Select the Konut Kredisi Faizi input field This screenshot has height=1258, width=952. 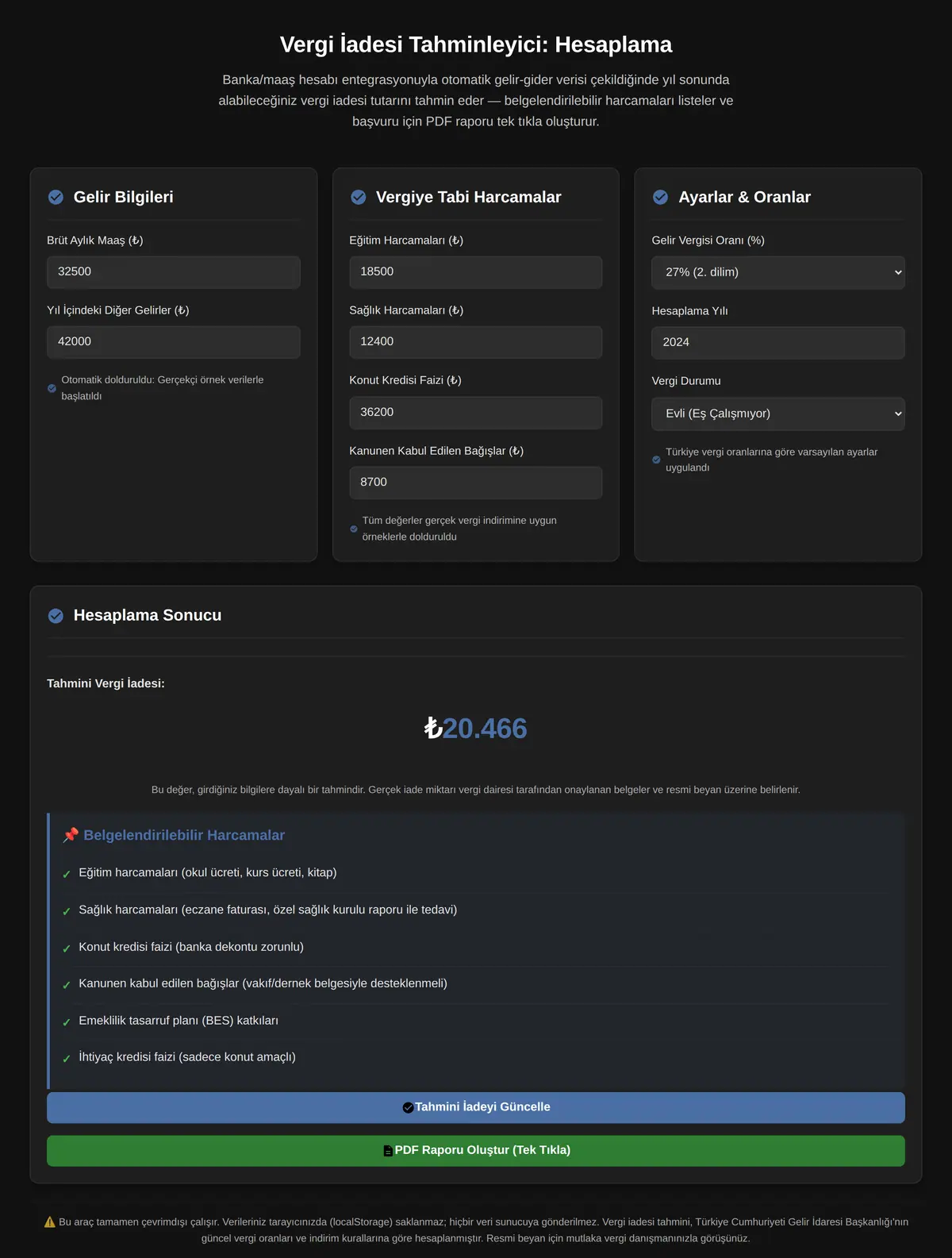click(x=476, y=413)
